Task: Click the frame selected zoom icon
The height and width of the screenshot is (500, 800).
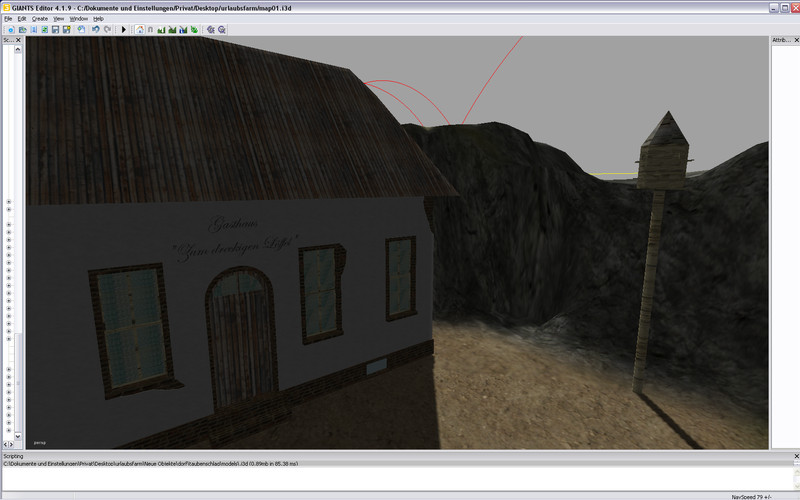Action: [210, 30]
